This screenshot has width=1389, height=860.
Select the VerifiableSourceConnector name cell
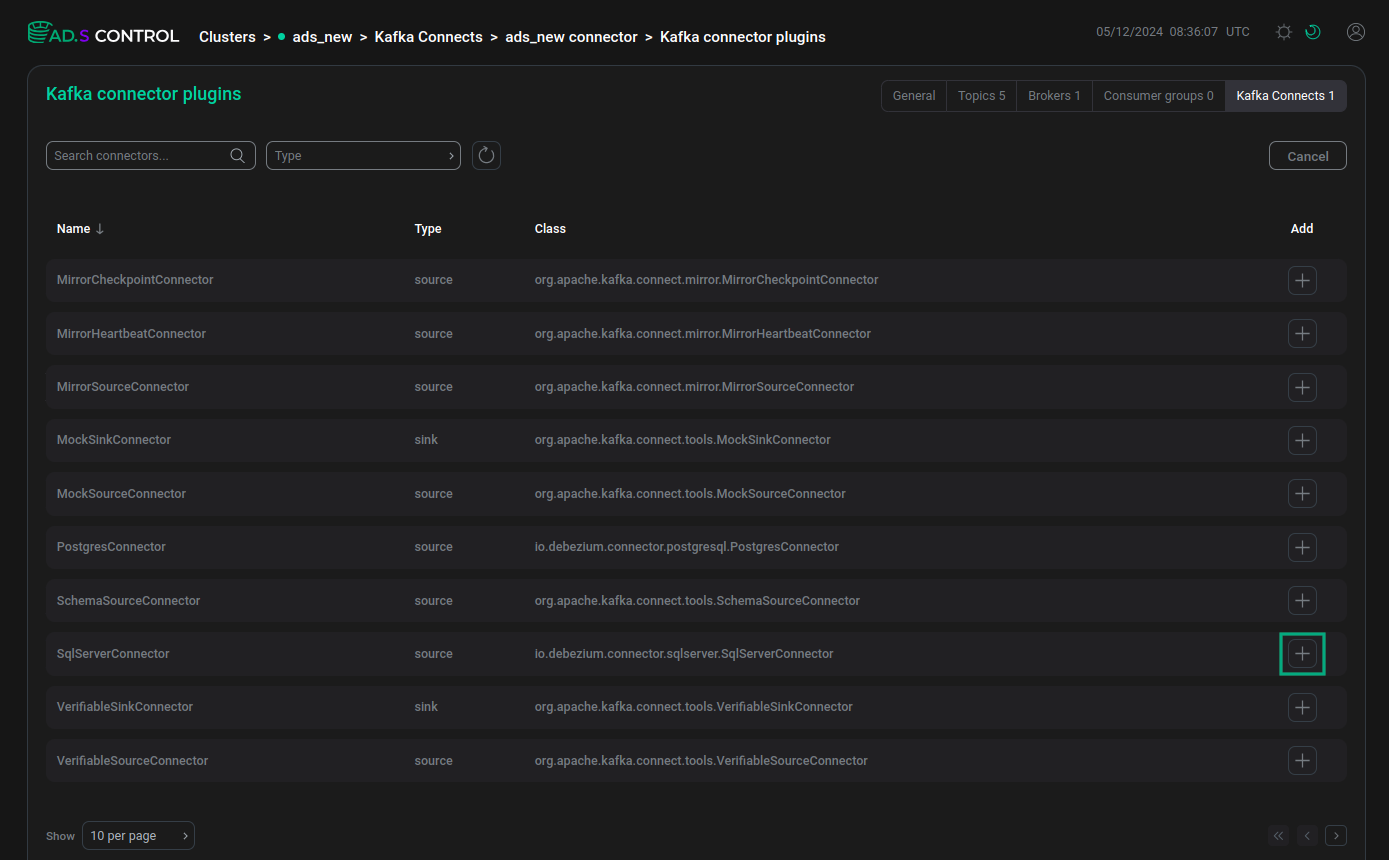132,761
